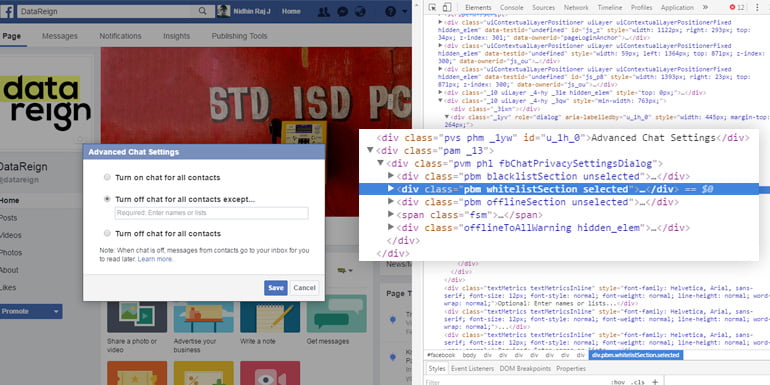Switch to the Application tab
Viewport: 770px width, 385px height.
[677, 7]
